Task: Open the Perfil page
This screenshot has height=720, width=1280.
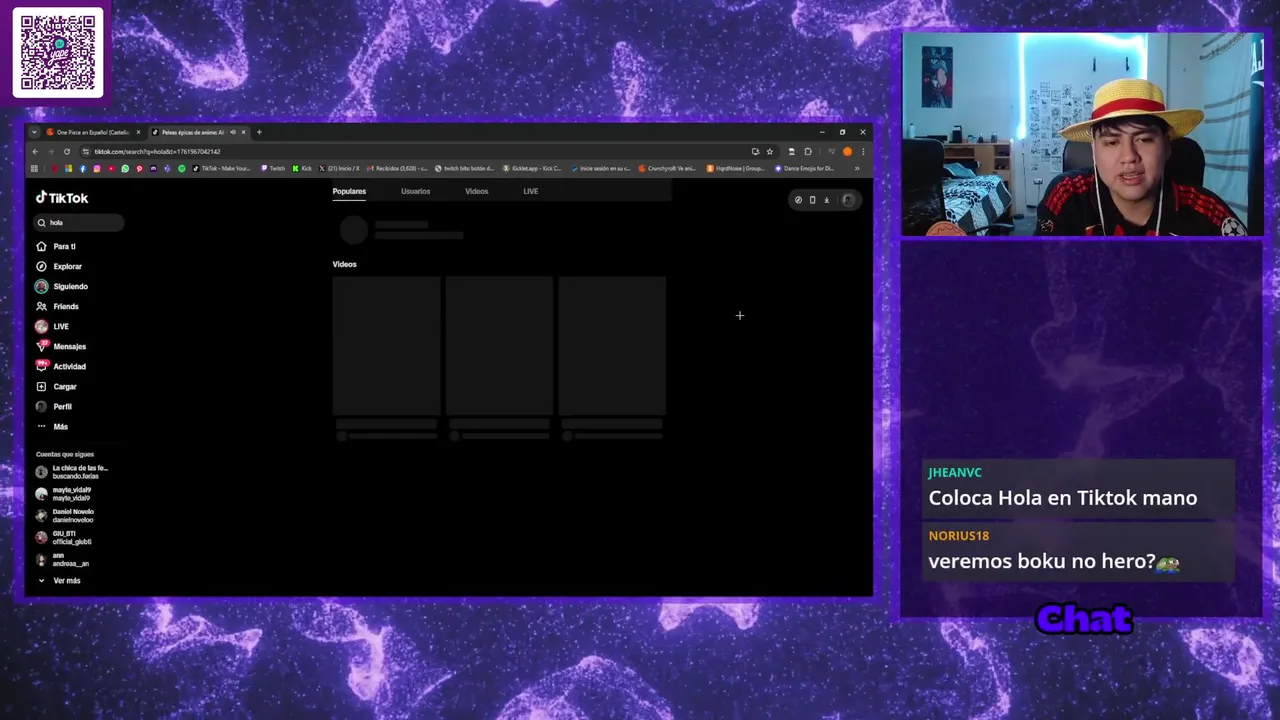Action: click(54, 406)
